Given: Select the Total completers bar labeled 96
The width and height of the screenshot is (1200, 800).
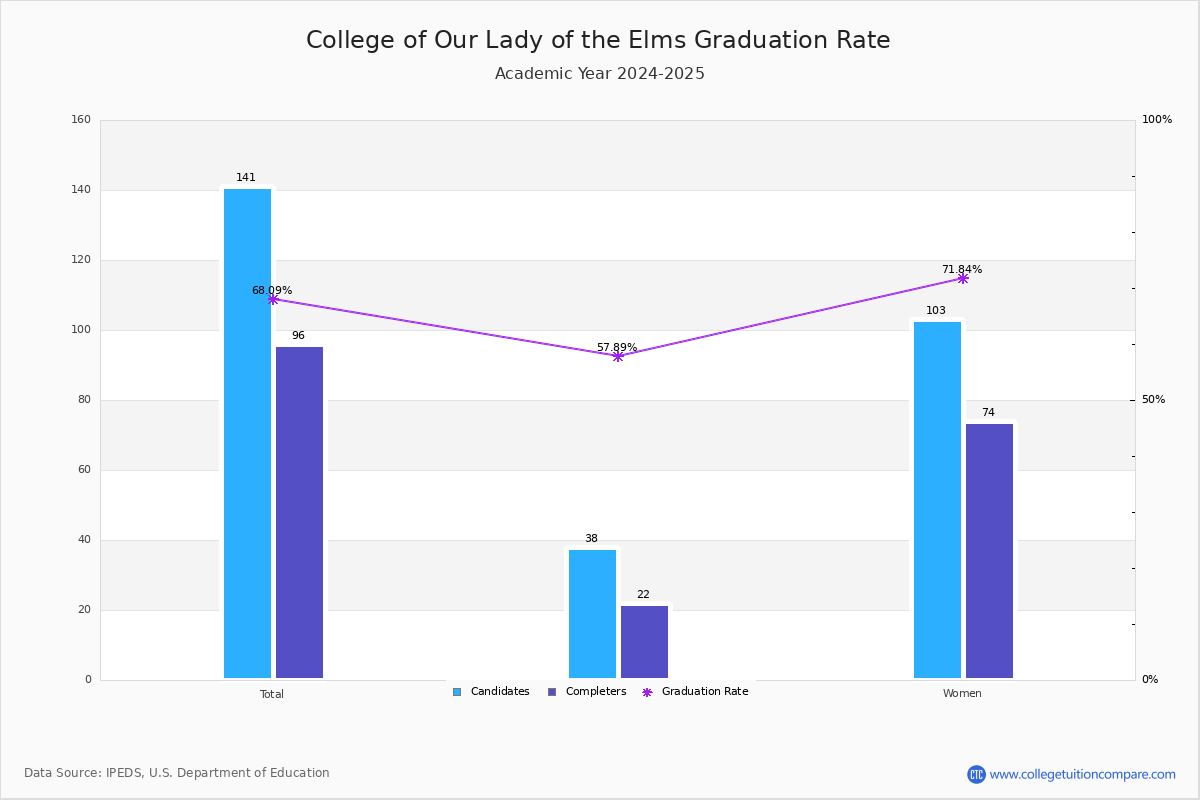Looking at the screenshot, I should [299, 513].
